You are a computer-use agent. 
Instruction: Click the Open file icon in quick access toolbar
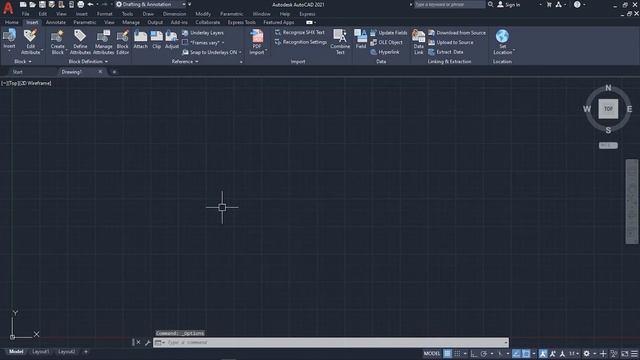click(x=33, y=4)
